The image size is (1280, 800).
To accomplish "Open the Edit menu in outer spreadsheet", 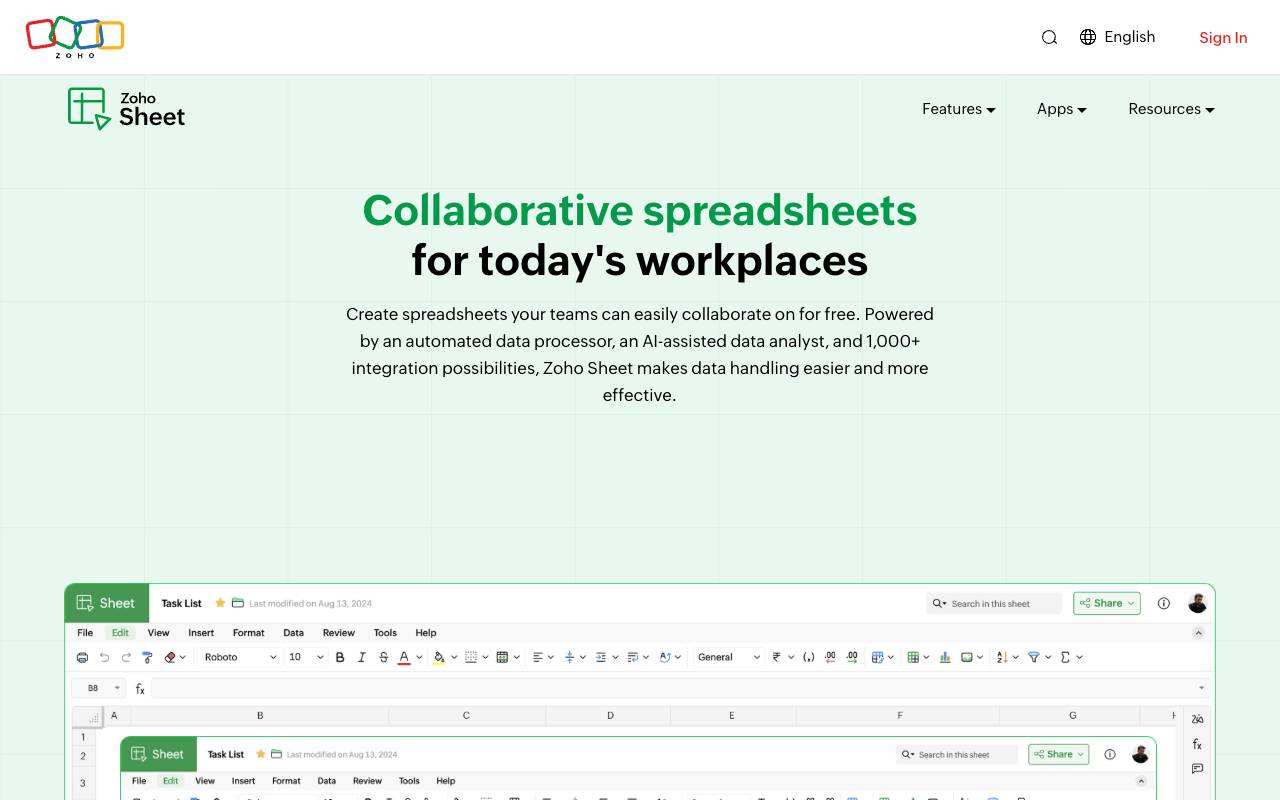I will 120,633.
